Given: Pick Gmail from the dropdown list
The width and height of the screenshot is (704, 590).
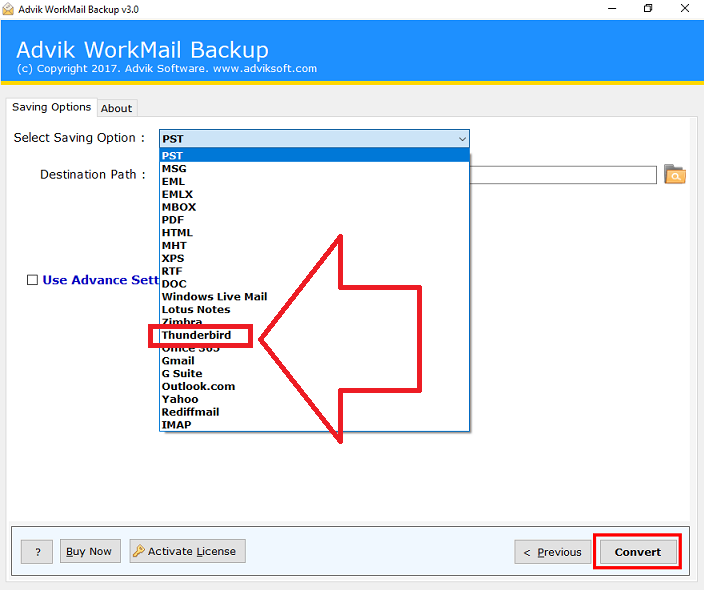Looking at the screenshot, I should point(314,361).
